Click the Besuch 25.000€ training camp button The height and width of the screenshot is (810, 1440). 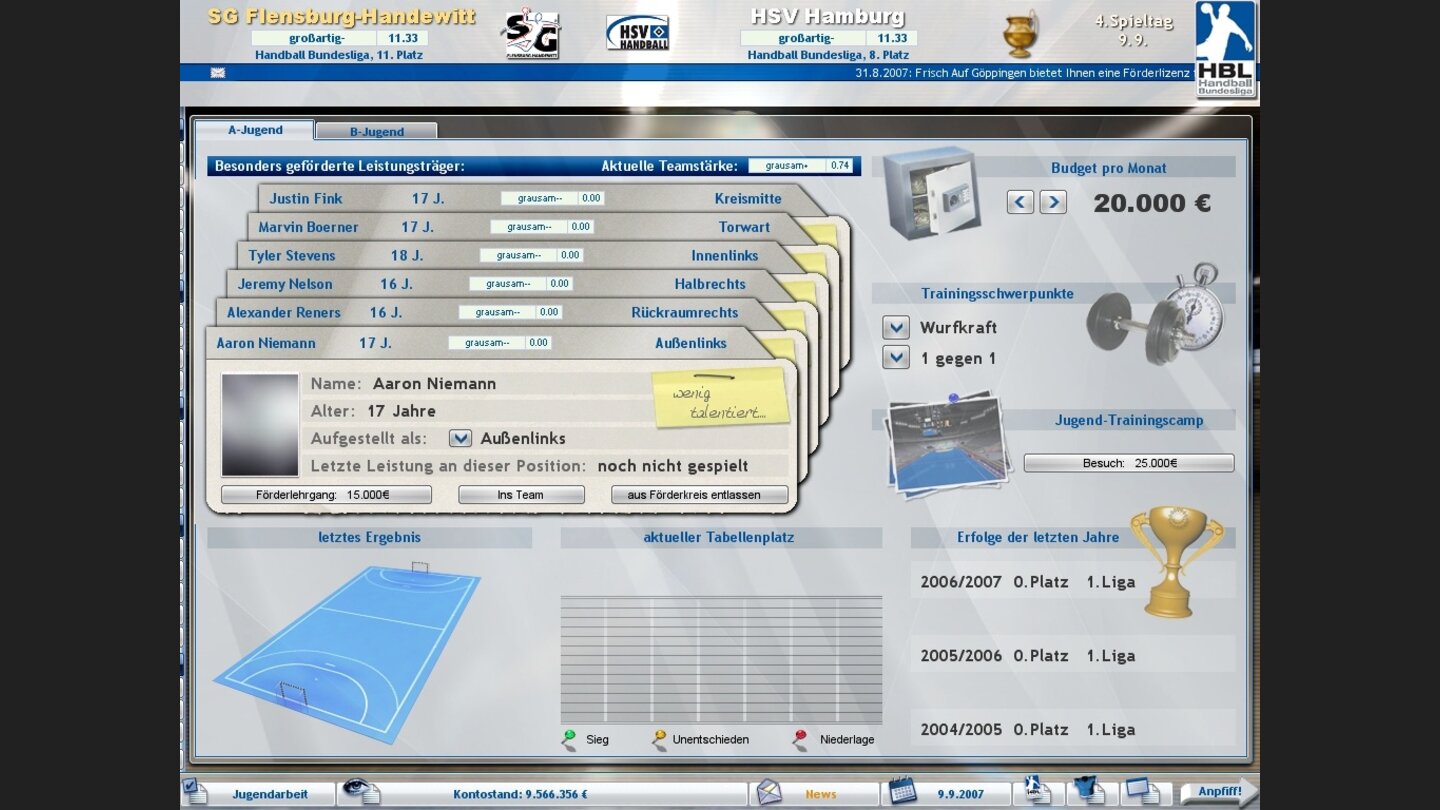1129,463
